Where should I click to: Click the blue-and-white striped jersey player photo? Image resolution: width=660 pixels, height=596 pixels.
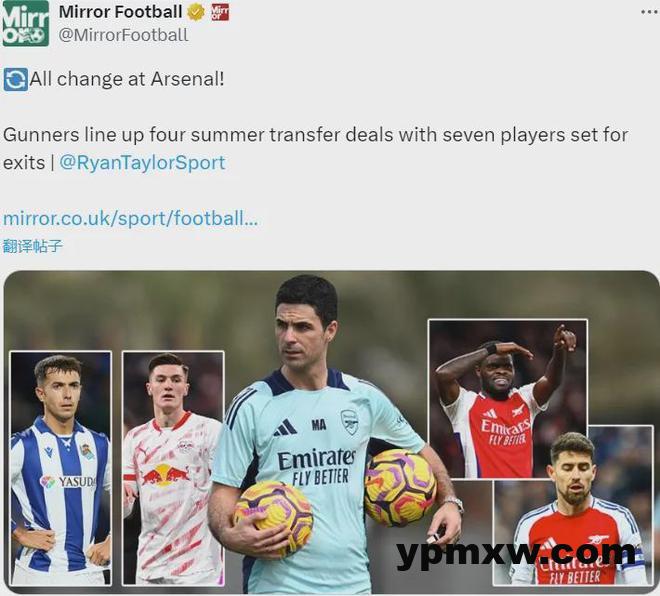tap(61, 468)
